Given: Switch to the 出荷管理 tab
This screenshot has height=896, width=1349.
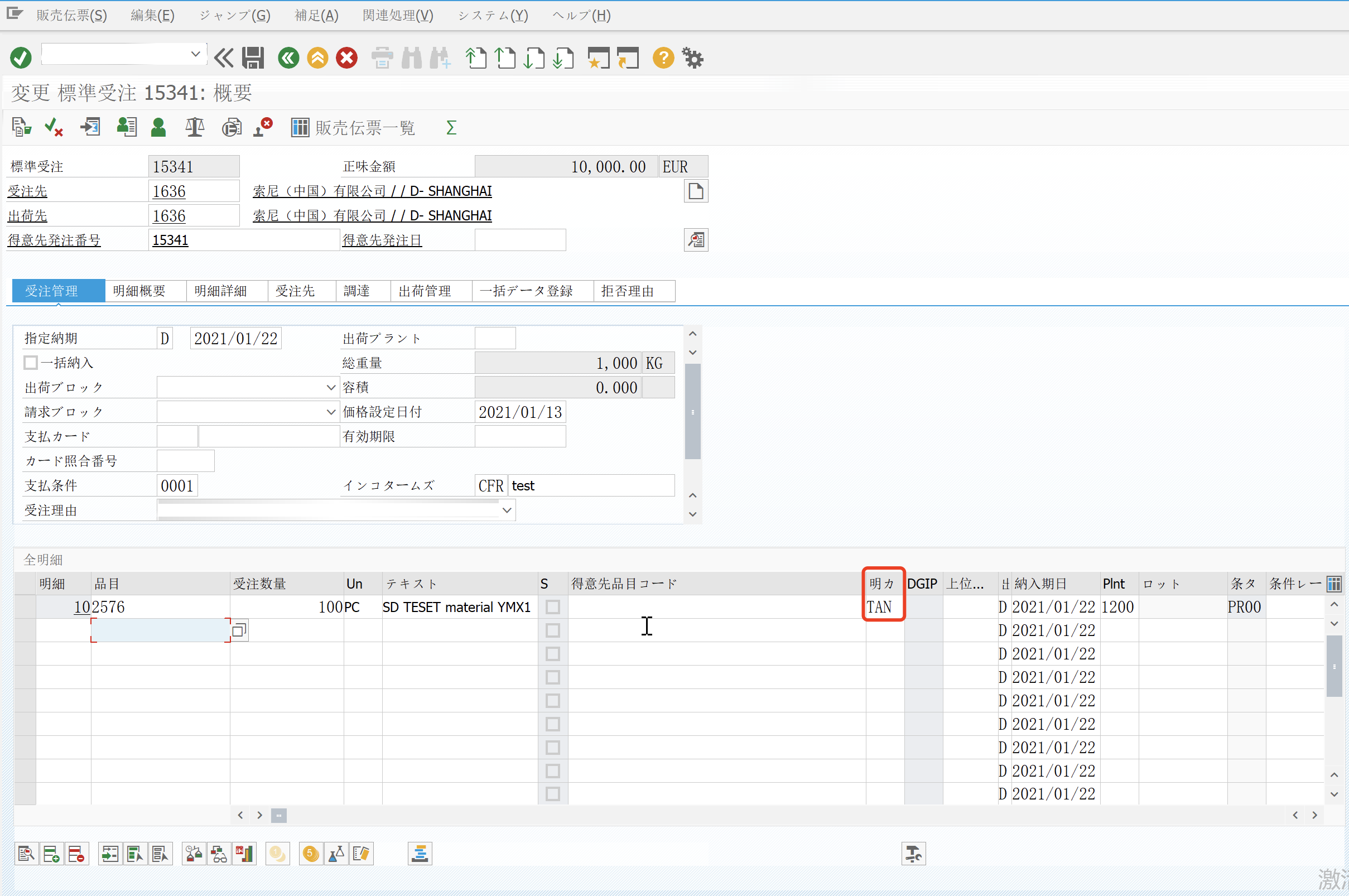Looking at the screenshot, I should pyautogui.click(x=431, y=291).
